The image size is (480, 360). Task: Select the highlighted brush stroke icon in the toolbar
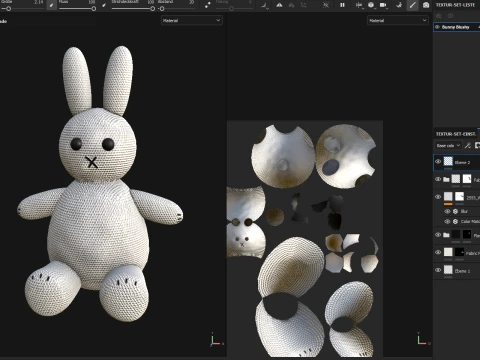point(413,5)
